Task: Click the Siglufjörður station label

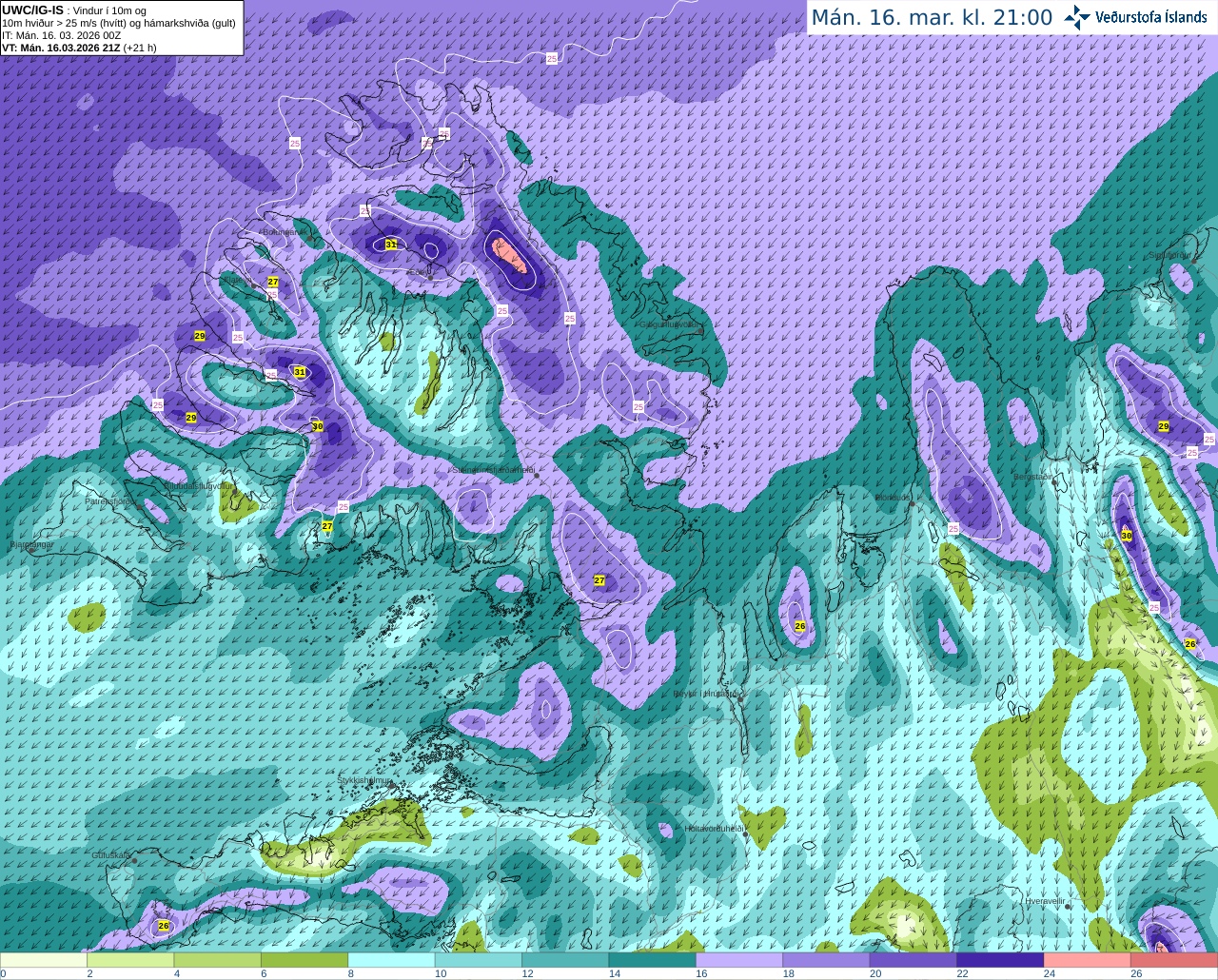Action: click(x=1171, y=255)
